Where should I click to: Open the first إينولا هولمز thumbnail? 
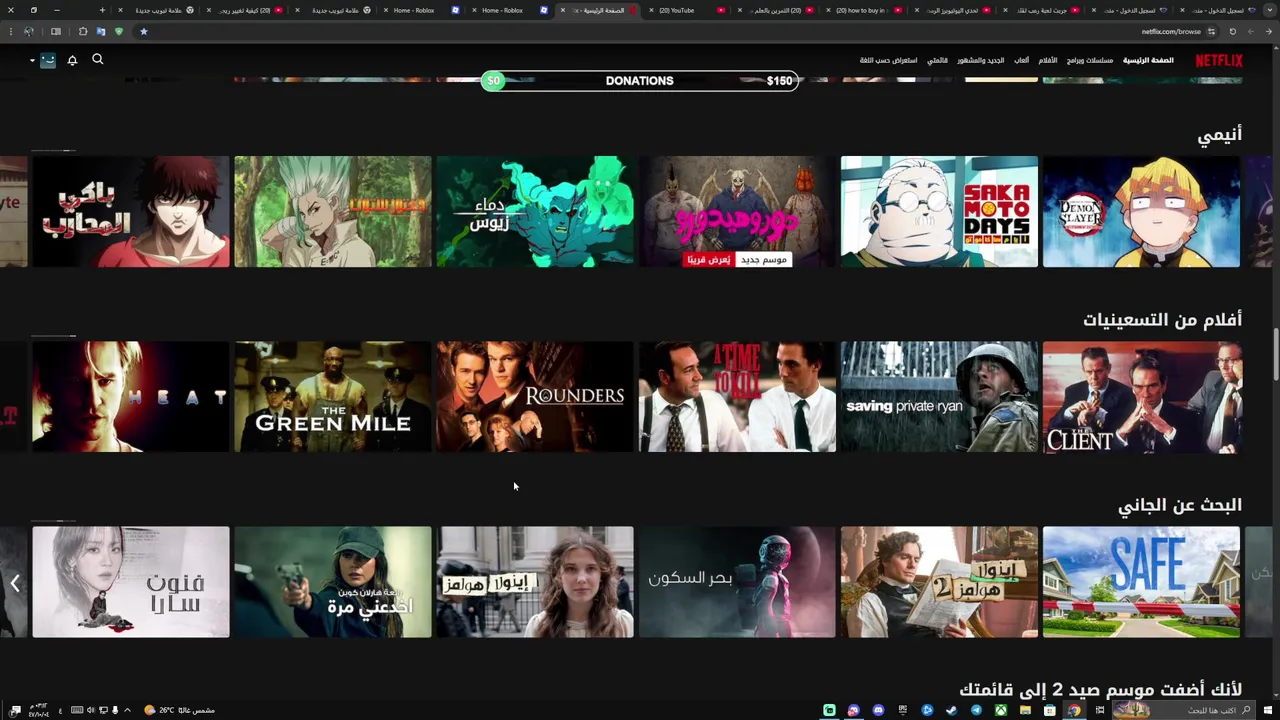pyautogui.click(x=535, y=582)
